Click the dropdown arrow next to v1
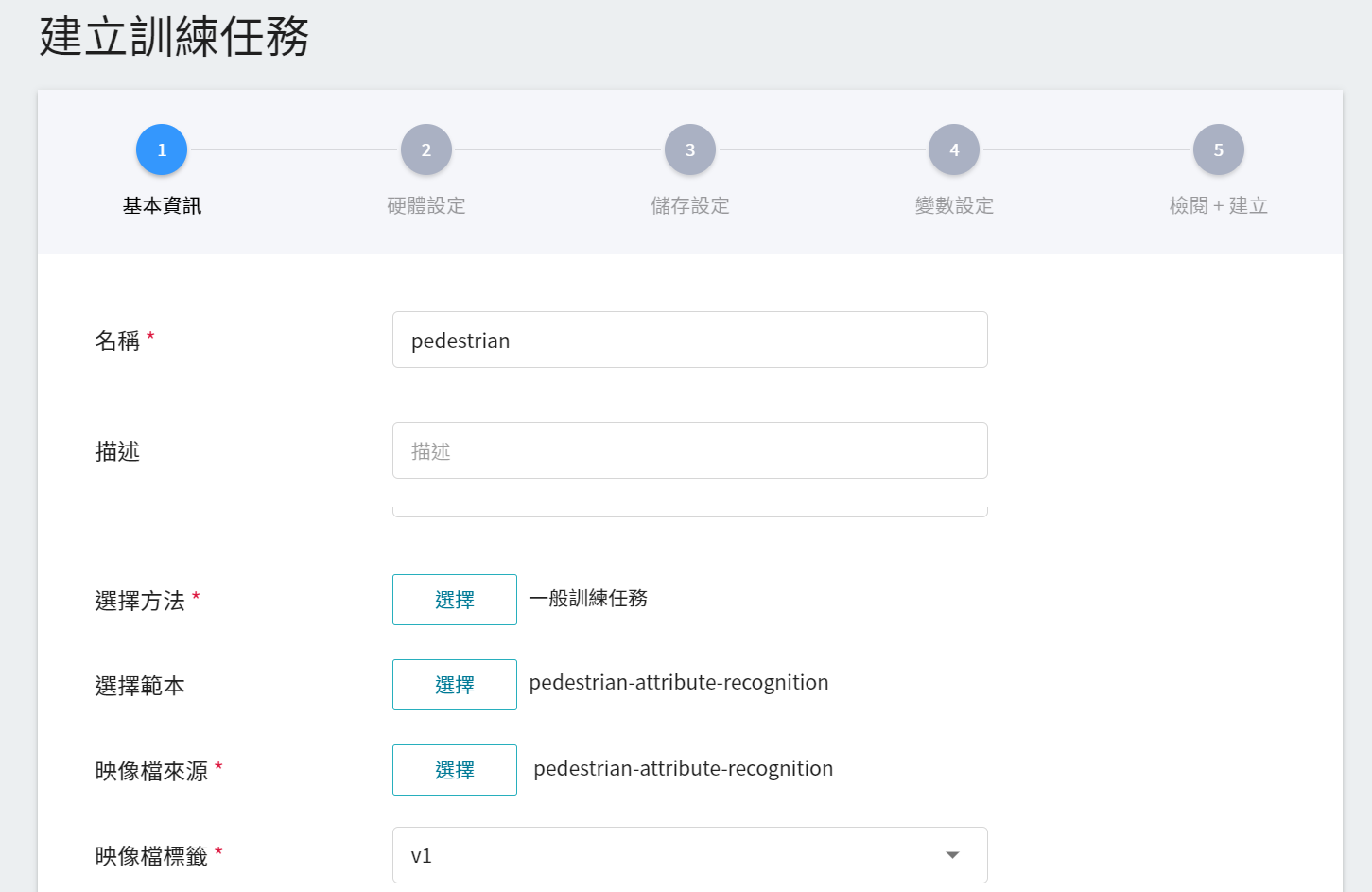Image resolution: width=1372 pixels, height=892 pixels. [x=952, y=855]
